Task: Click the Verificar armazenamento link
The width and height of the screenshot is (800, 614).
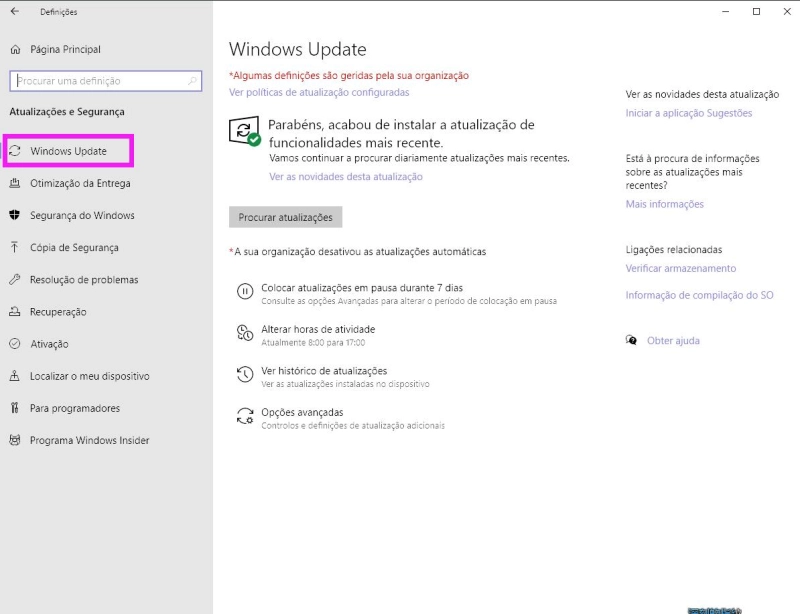Action: click(680, 268)
